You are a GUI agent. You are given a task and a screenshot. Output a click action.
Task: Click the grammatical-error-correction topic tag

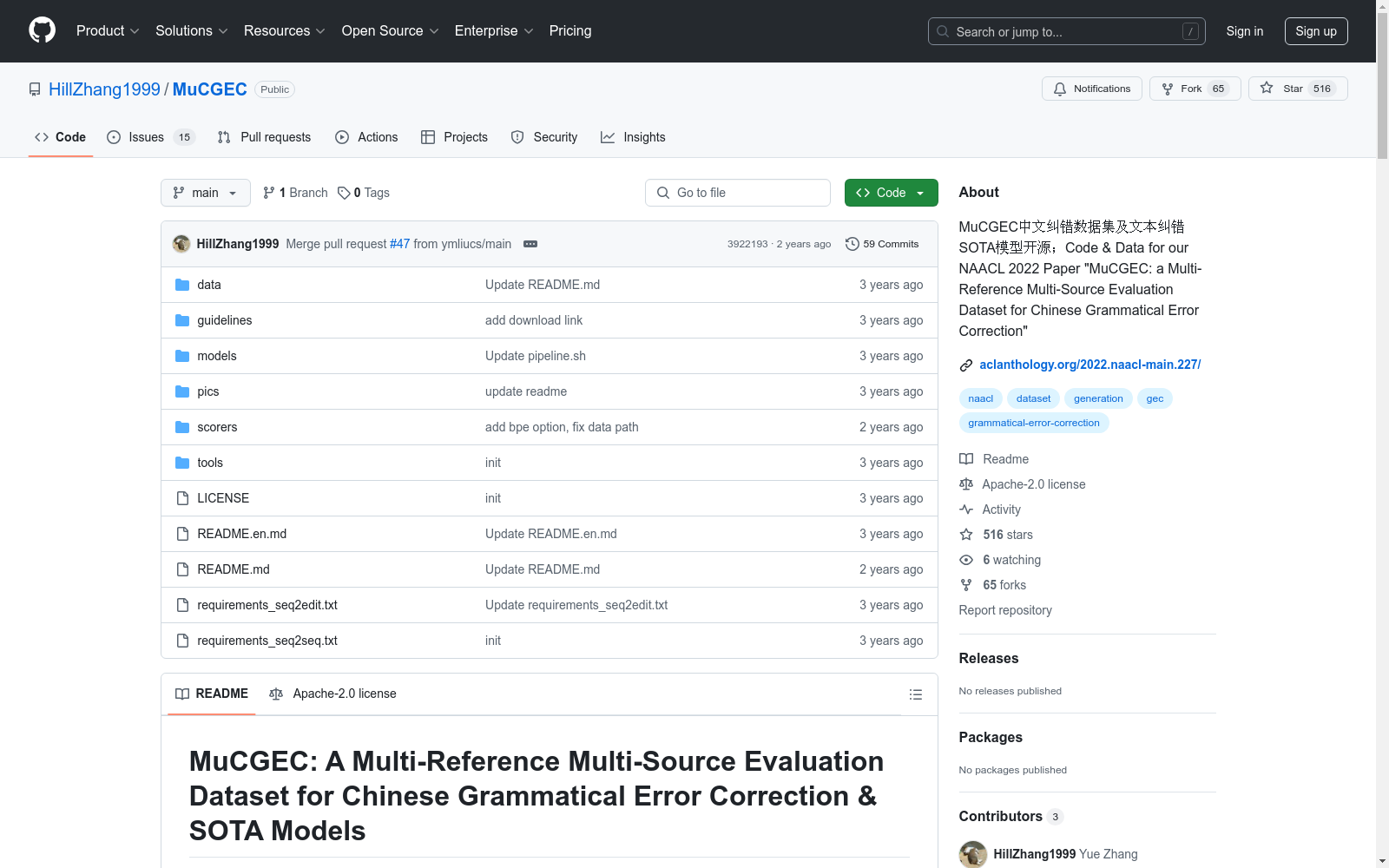[1034, 423]
